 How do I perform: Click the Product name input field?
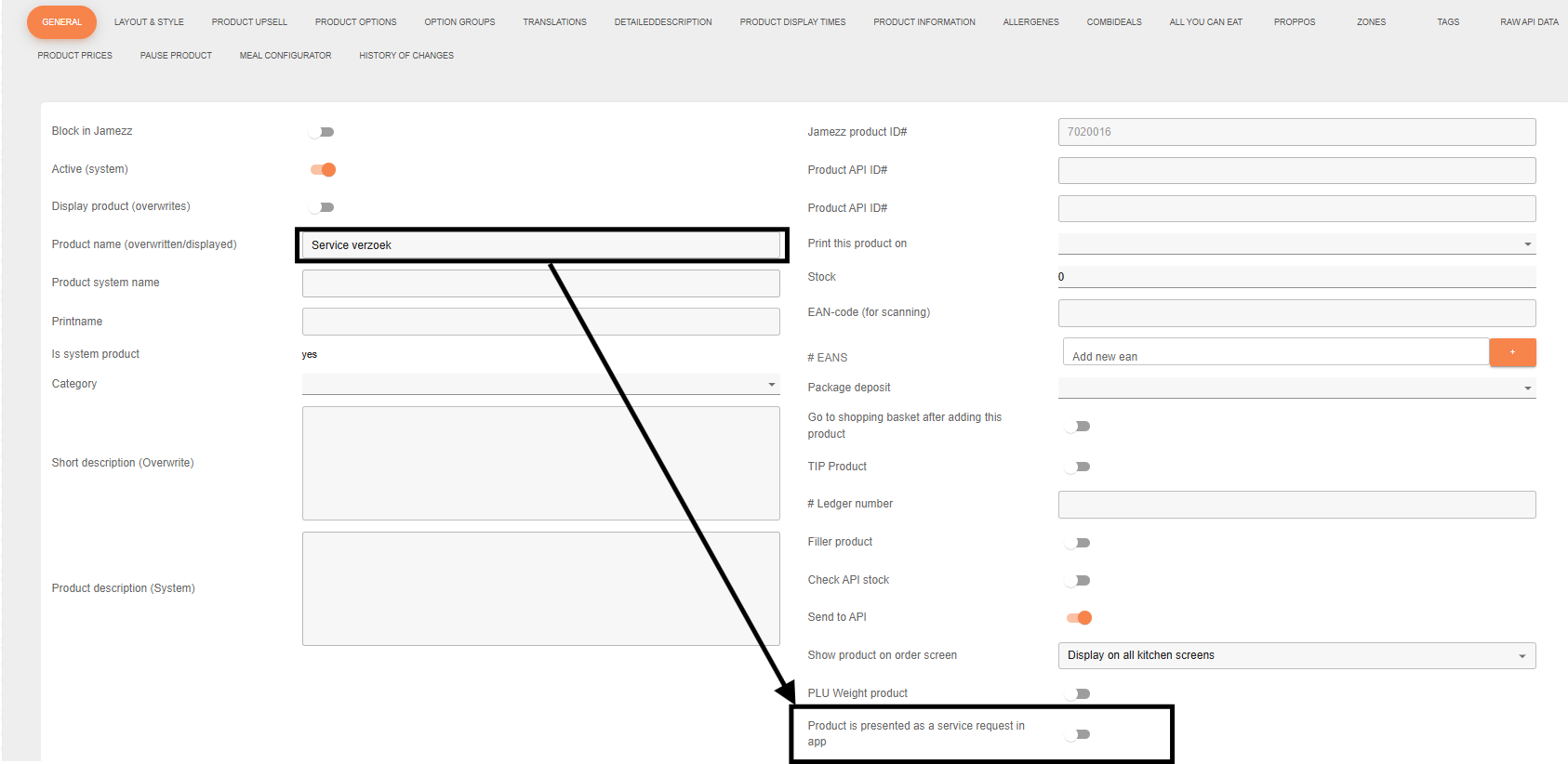[x=540, y=245]
